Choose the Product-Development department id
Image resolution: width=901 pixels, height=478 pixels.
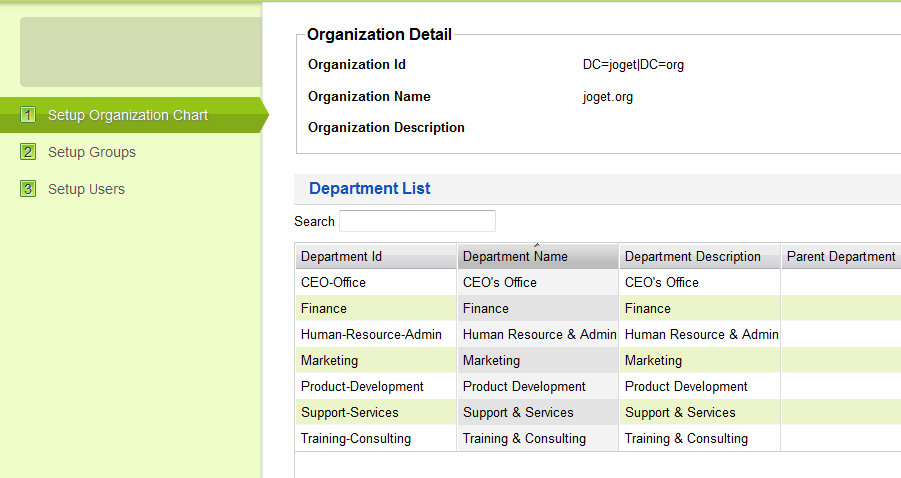[362, 387]
